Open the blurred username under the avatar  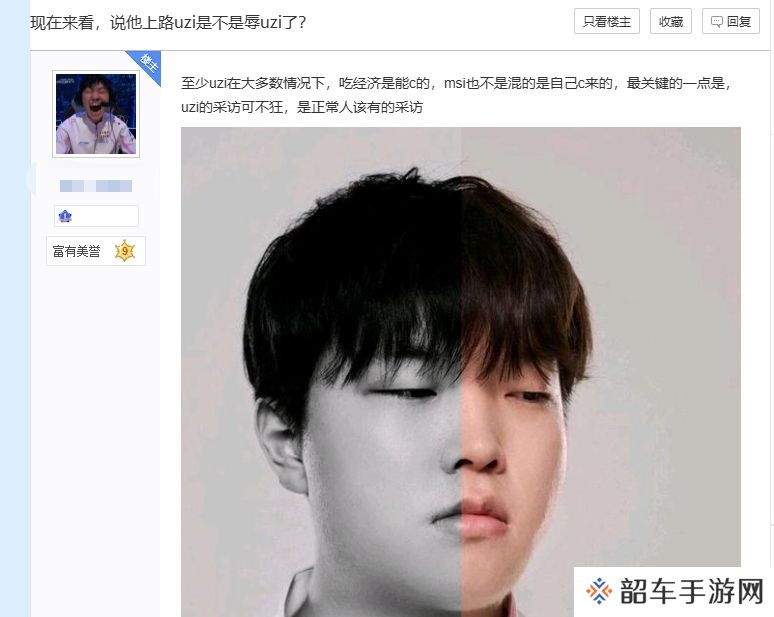click(96, 186)
